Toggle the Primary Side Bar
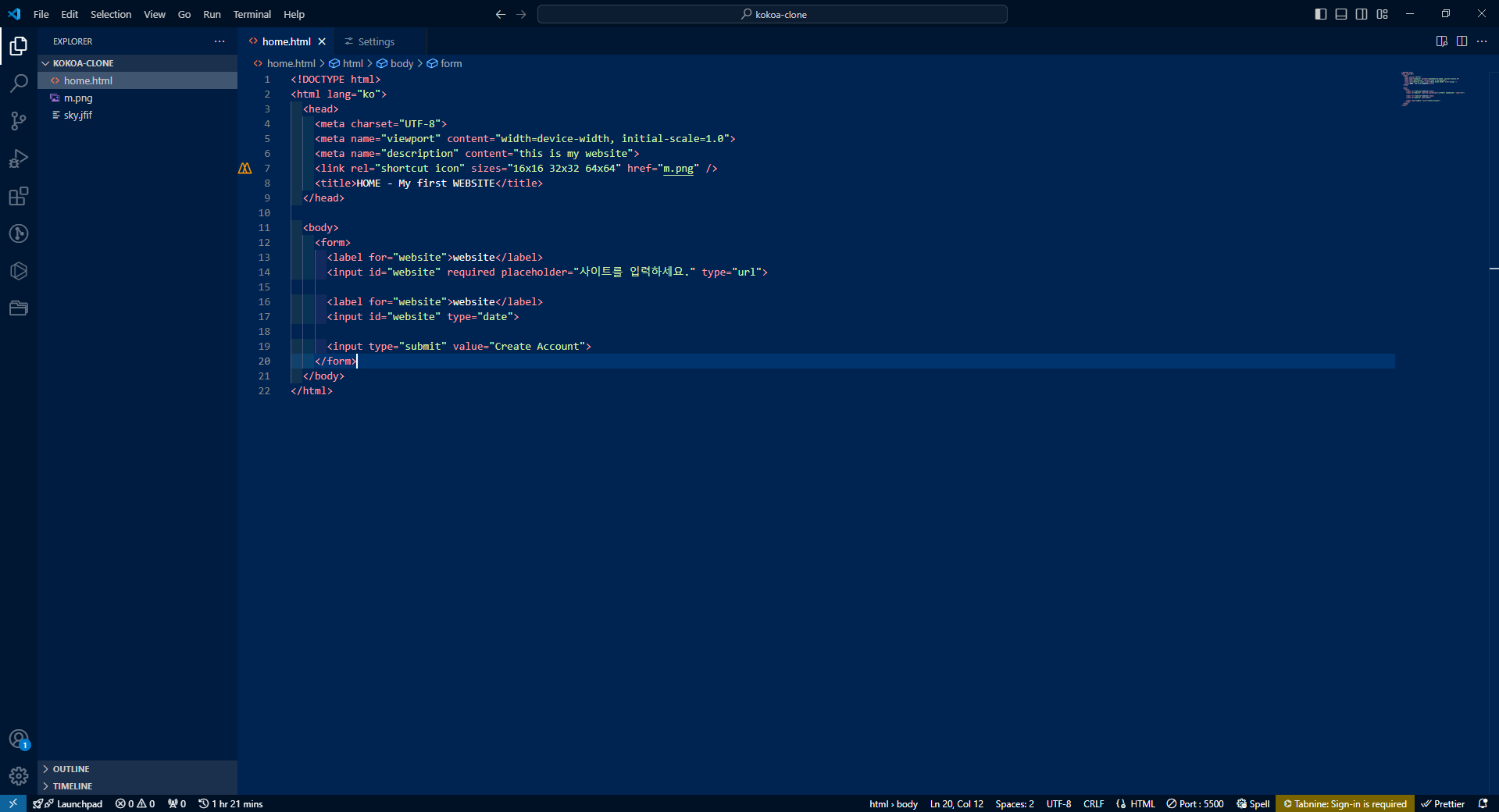Screen dimensions: 1499x812 pyautogui.click(x=1321, y=14)
